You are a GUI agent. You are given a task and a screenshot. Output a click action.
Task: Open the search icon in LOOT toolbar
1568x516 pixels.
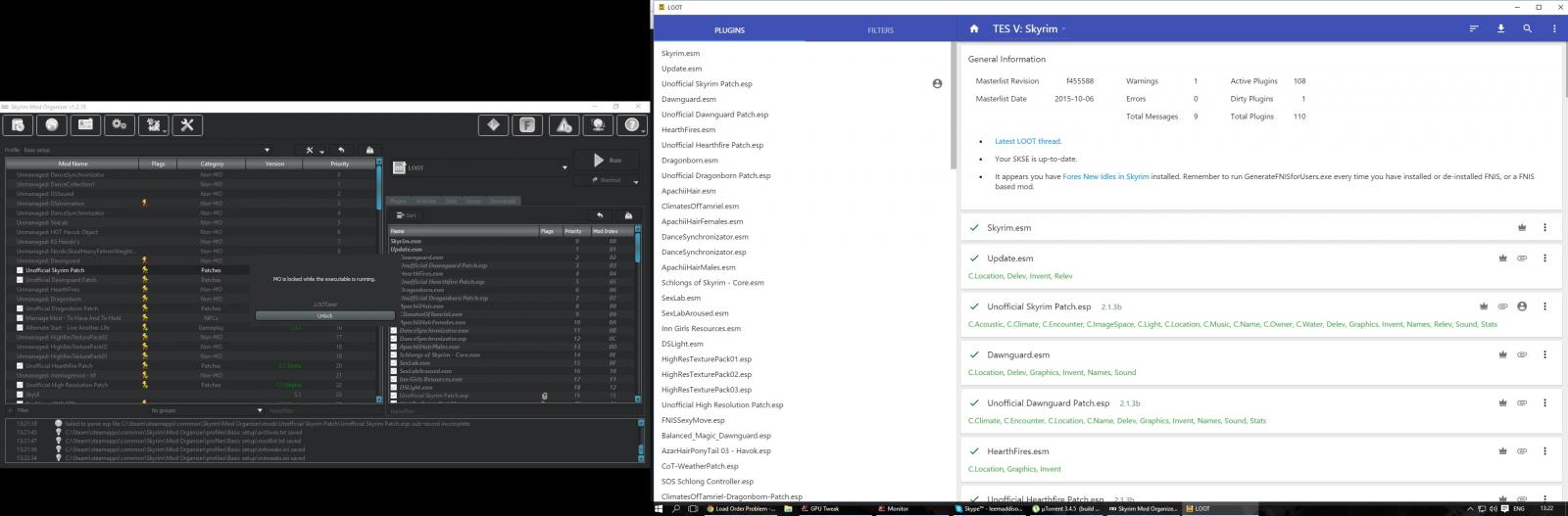pyautogui.click(x=1527, y=29)
